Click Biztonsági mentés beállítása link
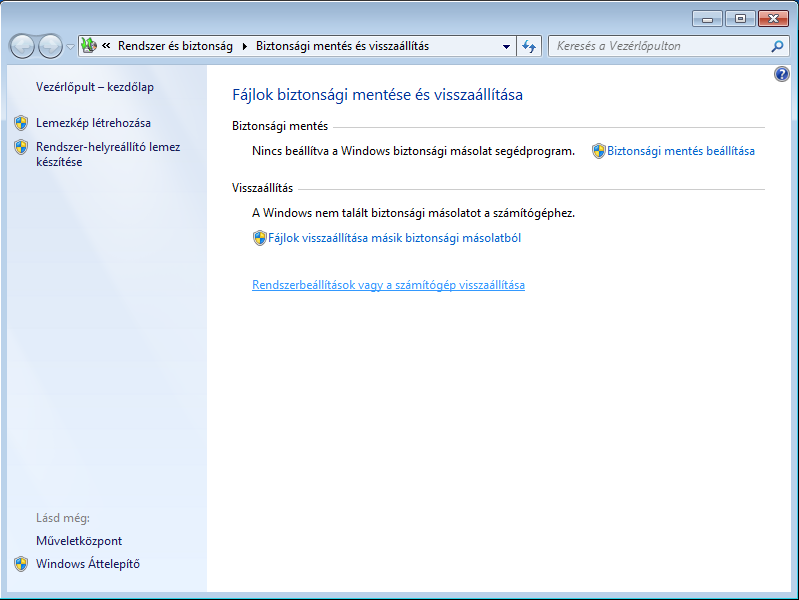Viewport: 799px width, 600px height. [681, 151]
